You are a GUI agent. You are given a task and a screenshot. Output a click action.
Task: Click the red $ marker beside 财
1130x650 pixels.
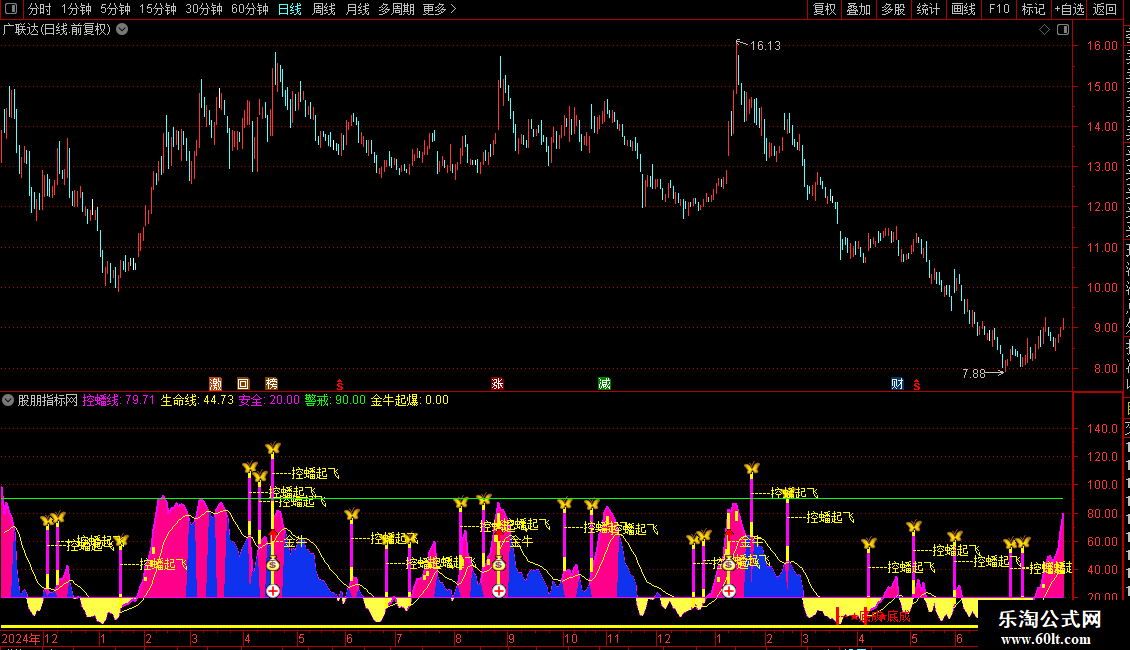(x=917, y=385)
